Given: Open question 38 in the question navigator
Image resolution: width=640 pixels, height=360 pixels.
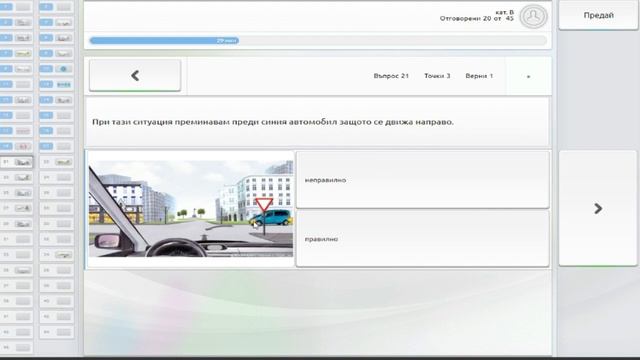Looking at the screenshot, I should [56, 286].
